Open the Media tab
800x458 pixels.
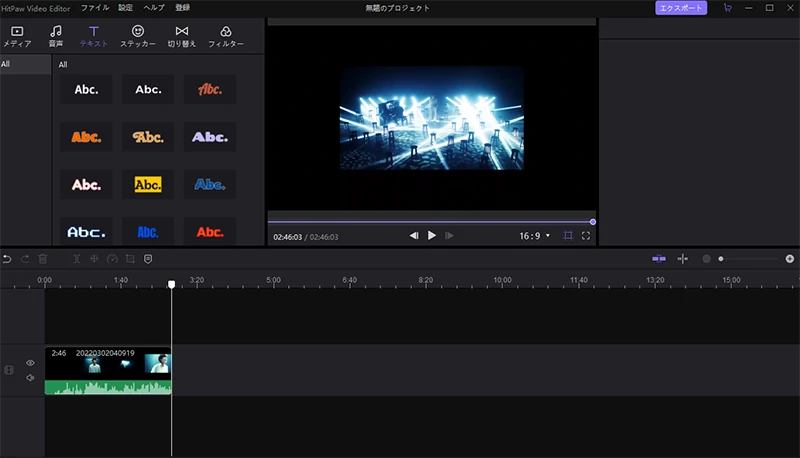point(17,37)
